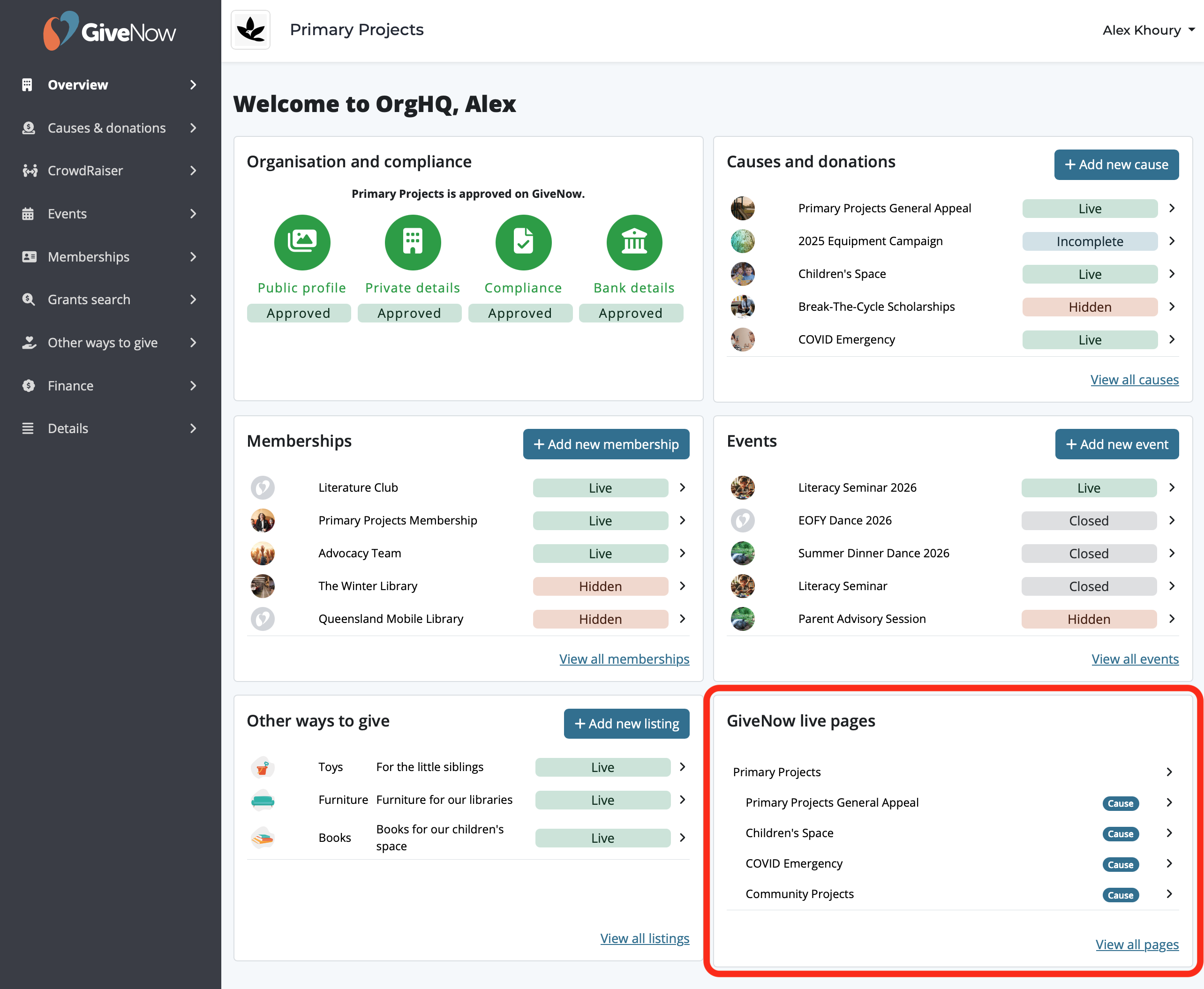The width and height of the screenshot is (1204, 989).
Task: Click the Grants search magnifier icon
Action: click(29, 299)
